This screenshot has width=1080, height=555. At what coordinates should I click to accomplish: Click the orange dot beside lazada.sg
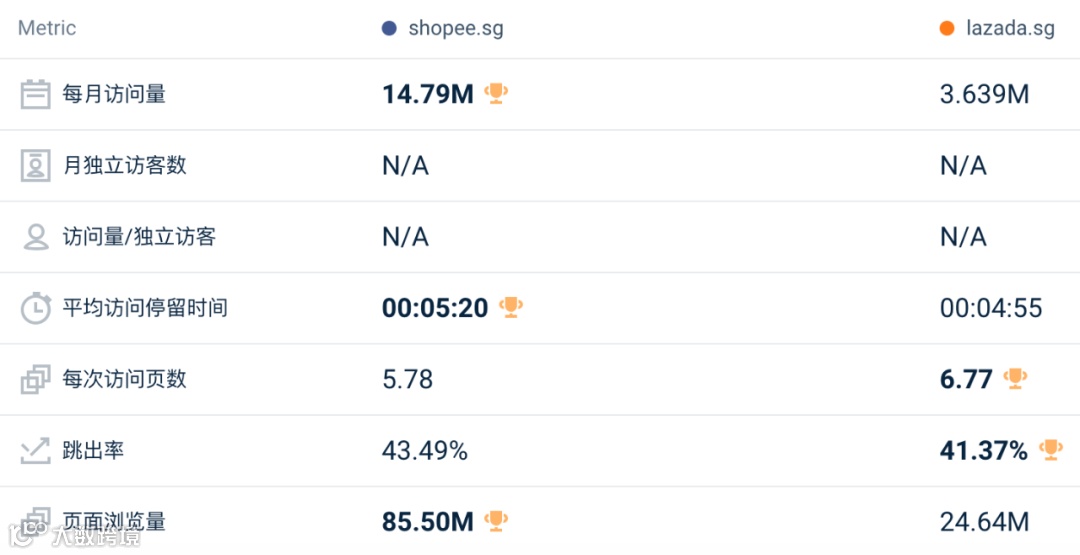947,28
